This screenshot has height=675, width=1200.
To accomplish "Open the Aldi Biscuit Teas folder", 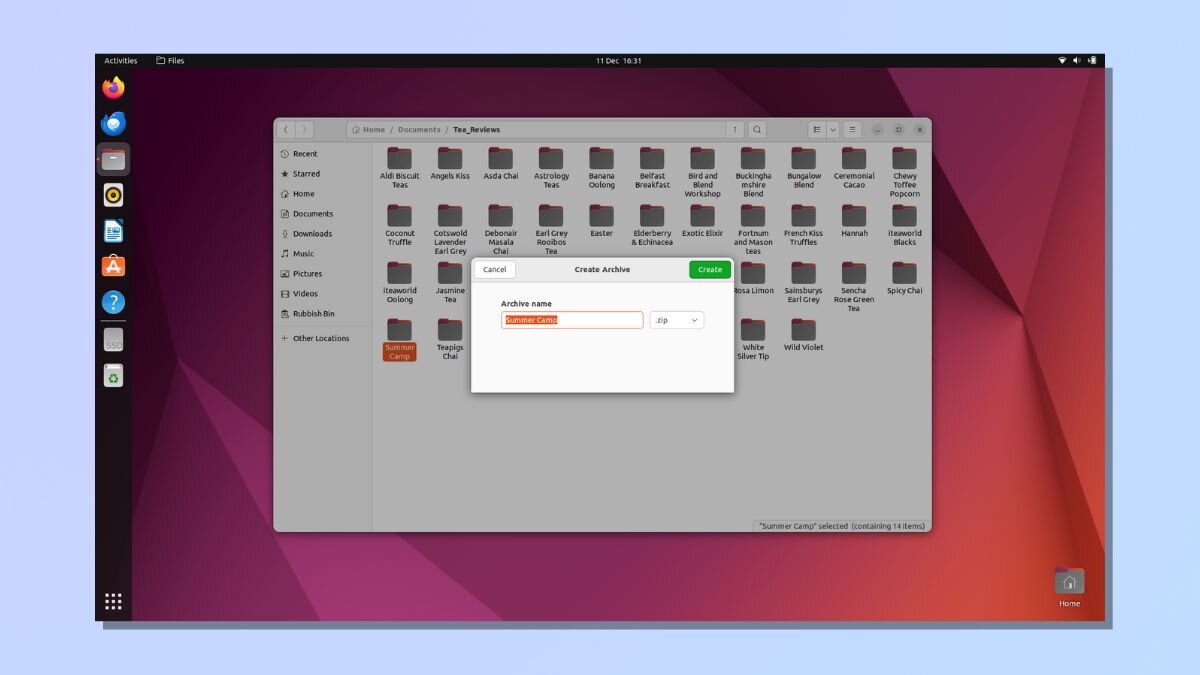I will [x=400, y=168].
